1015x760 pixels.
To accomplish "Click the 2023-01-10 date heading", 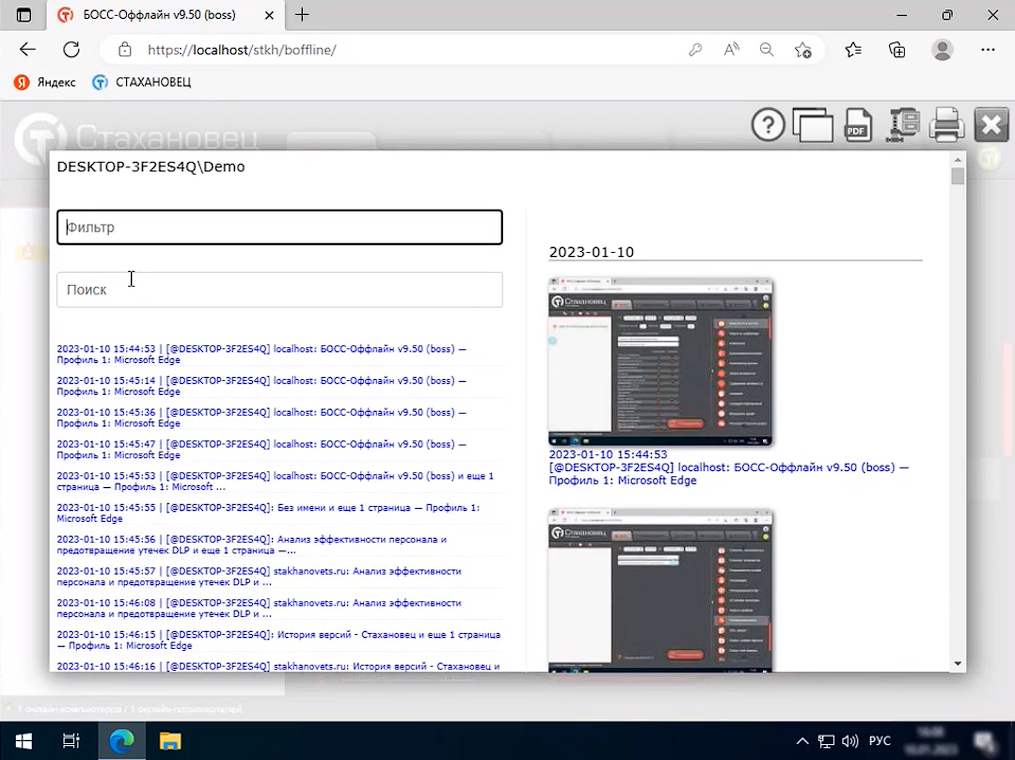I will (591, 252).
